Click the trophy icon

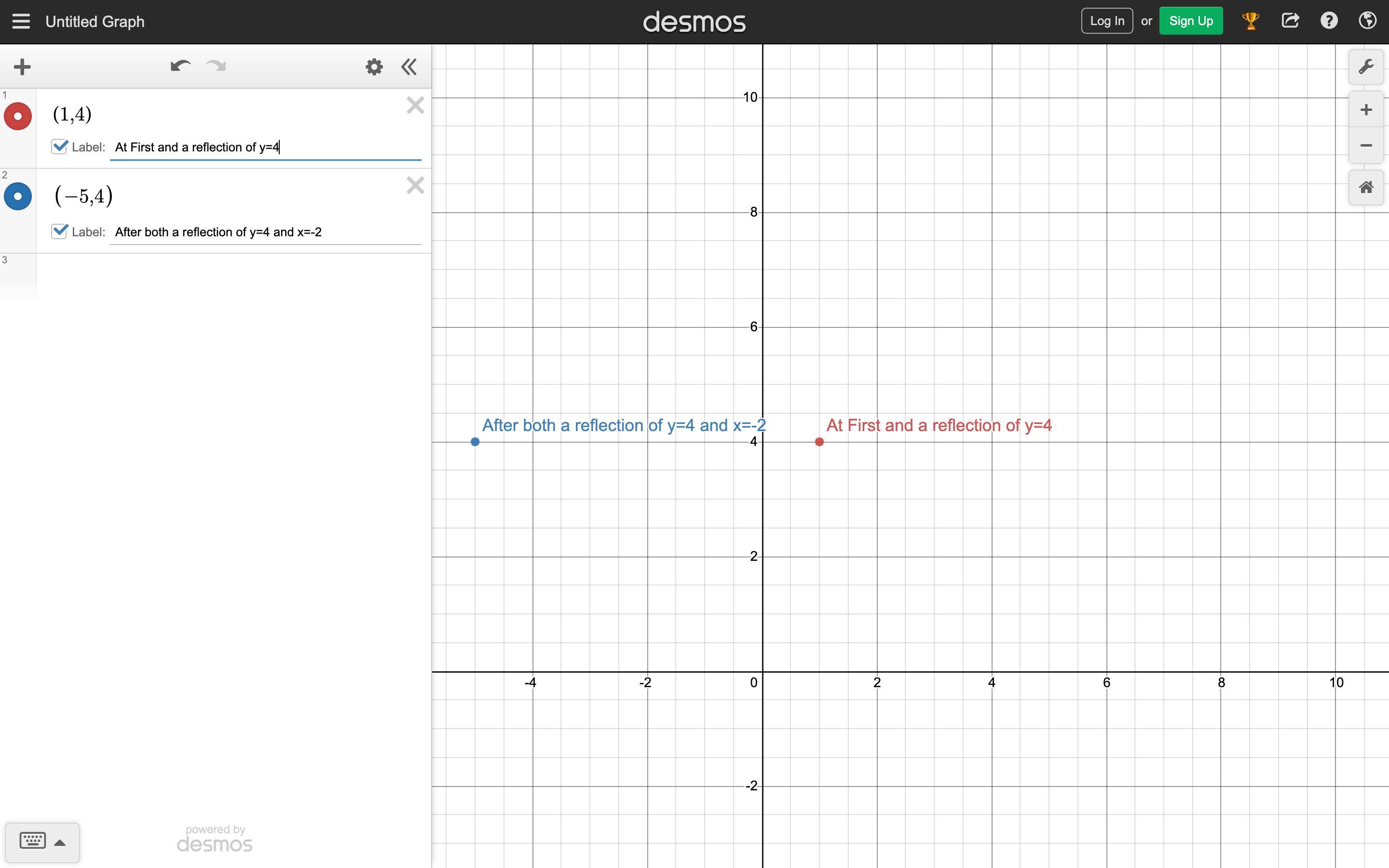click(x=1250, y=21)
